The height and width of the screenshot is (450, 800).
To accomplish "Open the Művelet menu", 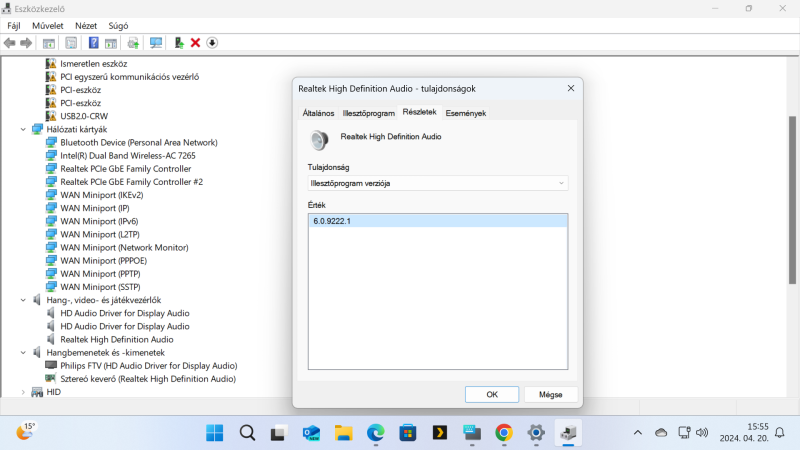I will click(x=47, y=26).
